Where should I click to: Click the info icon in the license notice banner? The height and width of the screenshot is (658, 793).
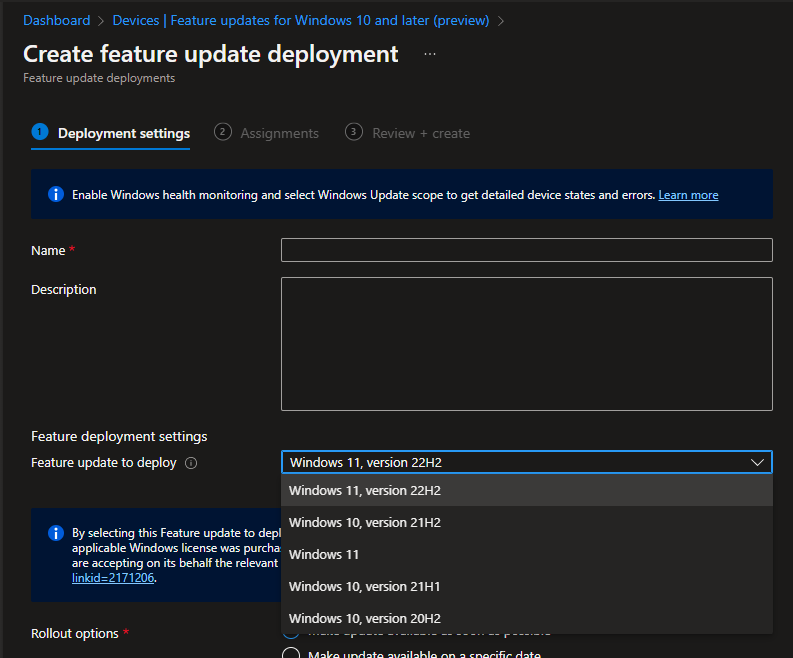click(56, 533)
